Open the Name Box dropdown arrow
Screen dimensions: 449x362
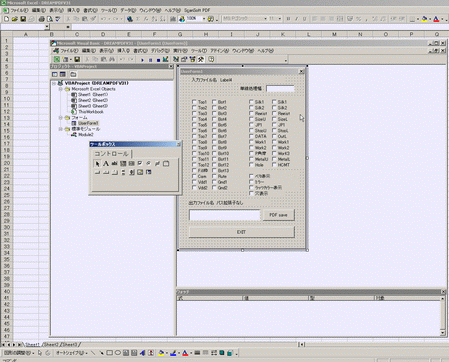47,27
